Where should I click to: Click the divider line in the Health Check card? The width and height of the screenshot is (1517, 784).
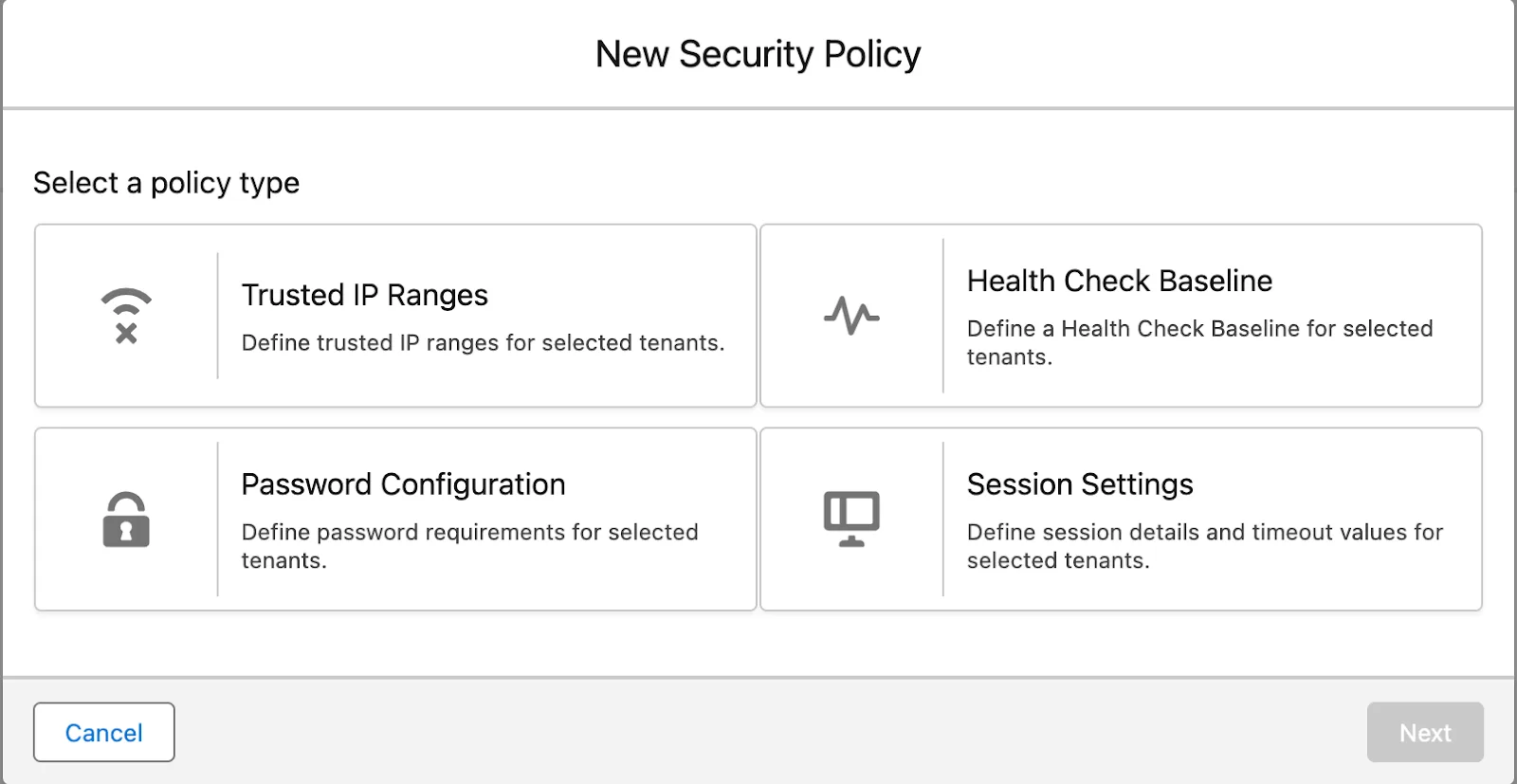[x=943, y=316]
